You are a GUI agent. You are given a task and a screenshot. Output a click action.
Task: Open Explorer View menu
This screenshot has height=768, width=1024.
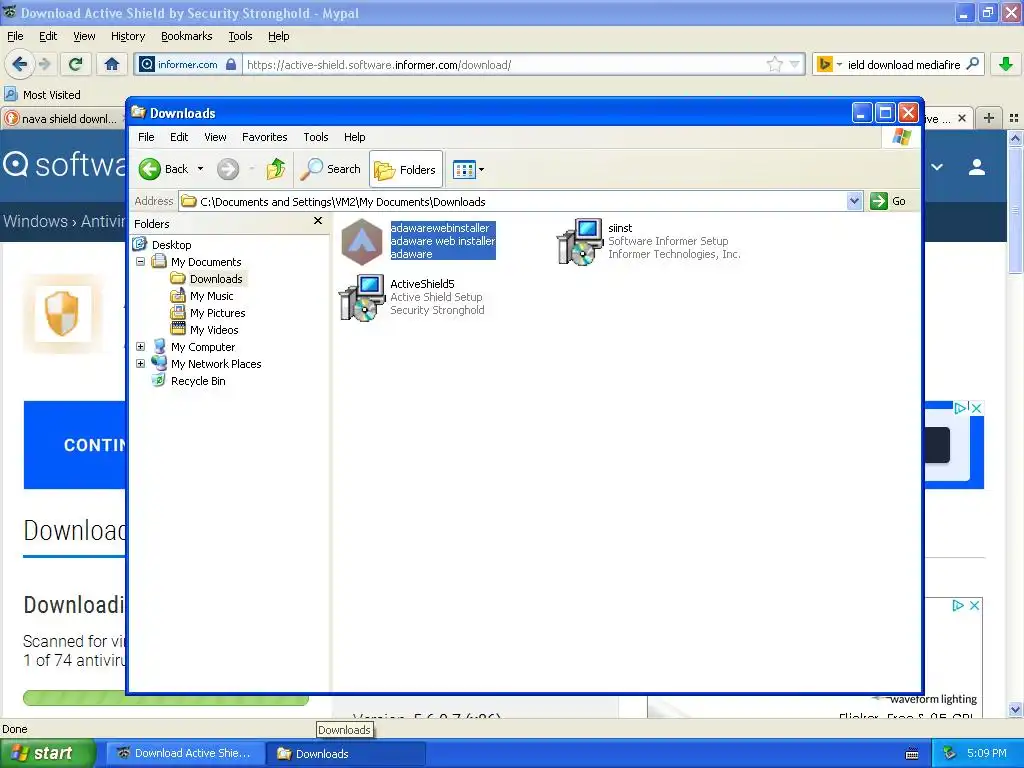tap(215, 137)
